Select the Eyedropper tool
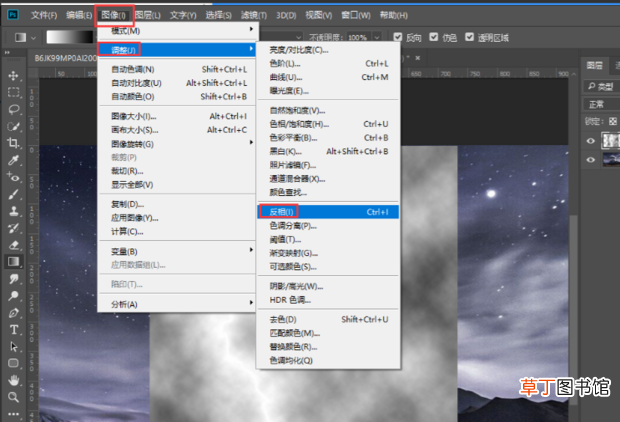Screen dimensions: 620x422 click(13, 160)
